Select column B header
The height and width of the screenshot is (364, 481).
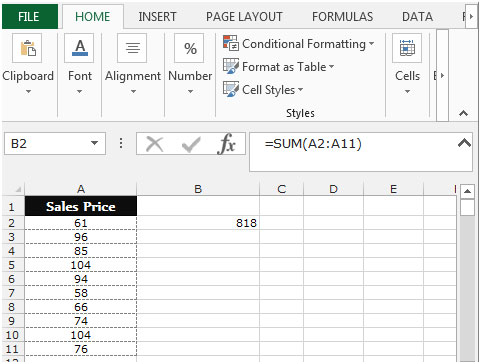coord(198,189)
